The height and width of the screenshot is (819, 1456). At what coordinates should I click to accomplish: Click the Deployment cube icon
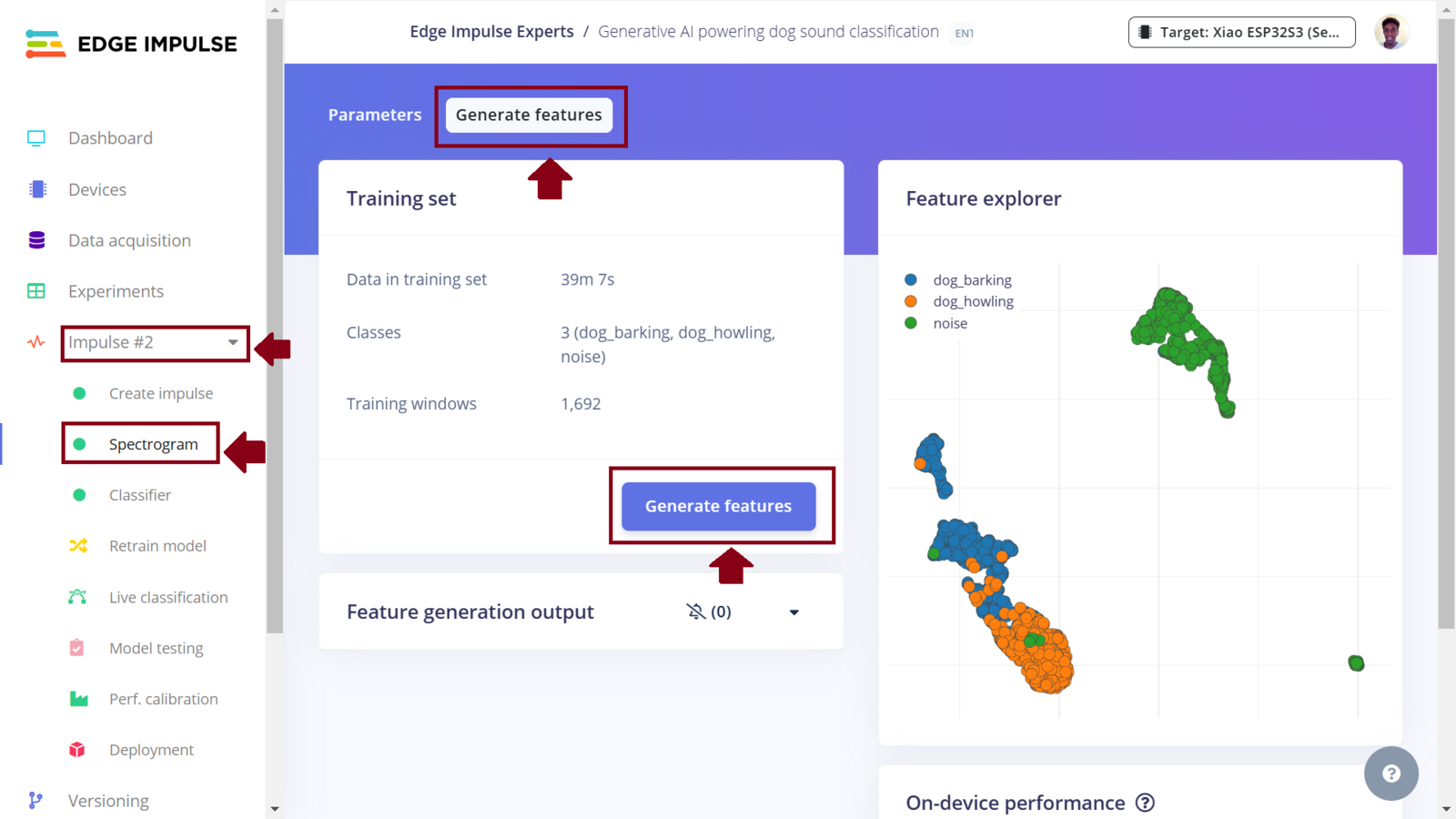click(77, 750)
